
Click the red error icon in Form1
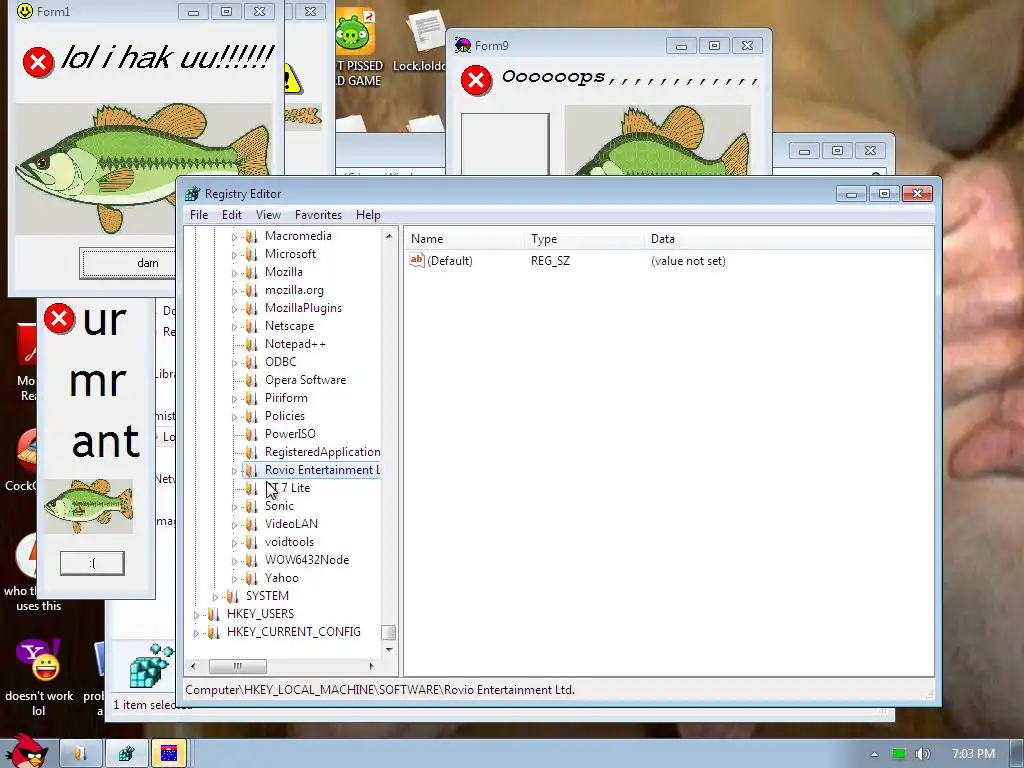click(x=38, y=63)
